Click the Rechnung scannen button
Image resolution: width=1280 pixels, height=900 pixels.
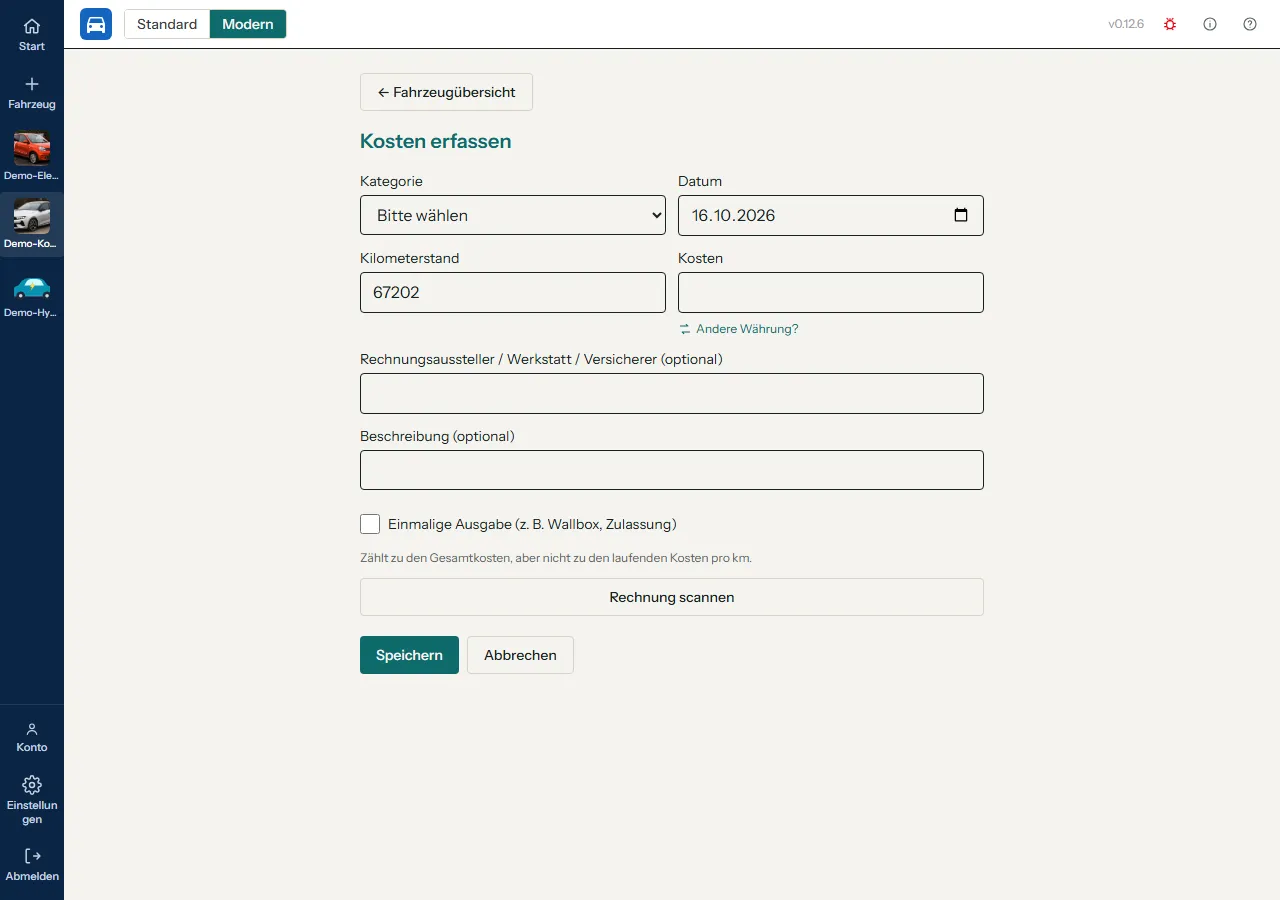[672, 597]
